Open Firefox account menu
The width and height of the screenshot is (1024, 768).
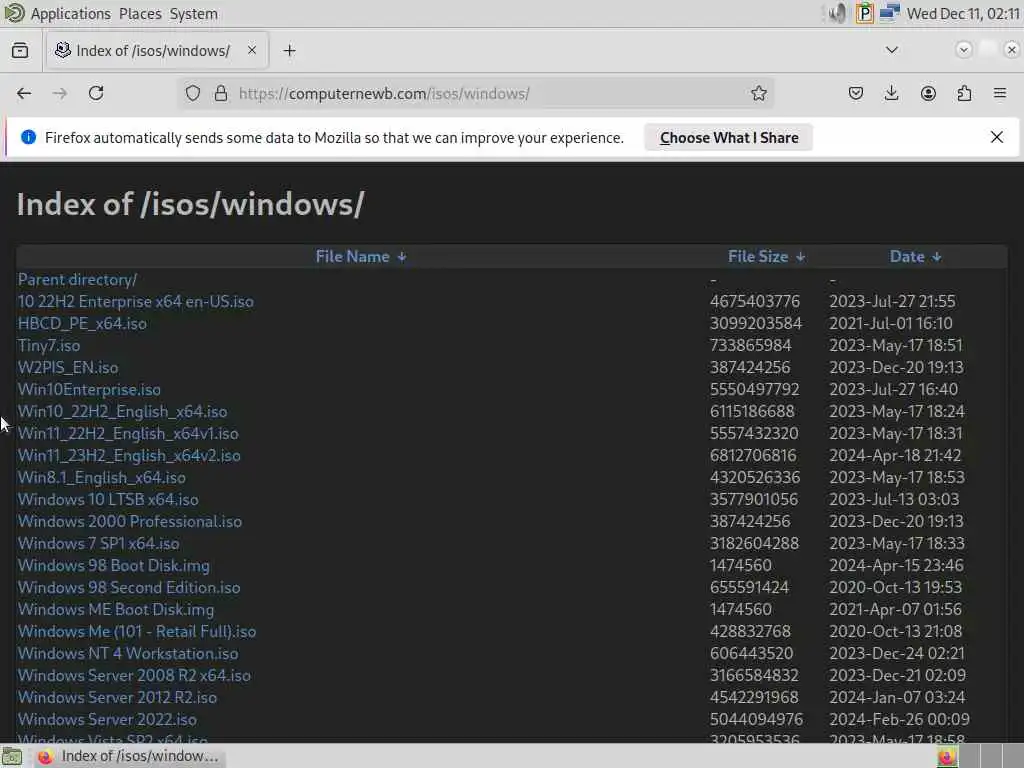click(x=928, y=93)
